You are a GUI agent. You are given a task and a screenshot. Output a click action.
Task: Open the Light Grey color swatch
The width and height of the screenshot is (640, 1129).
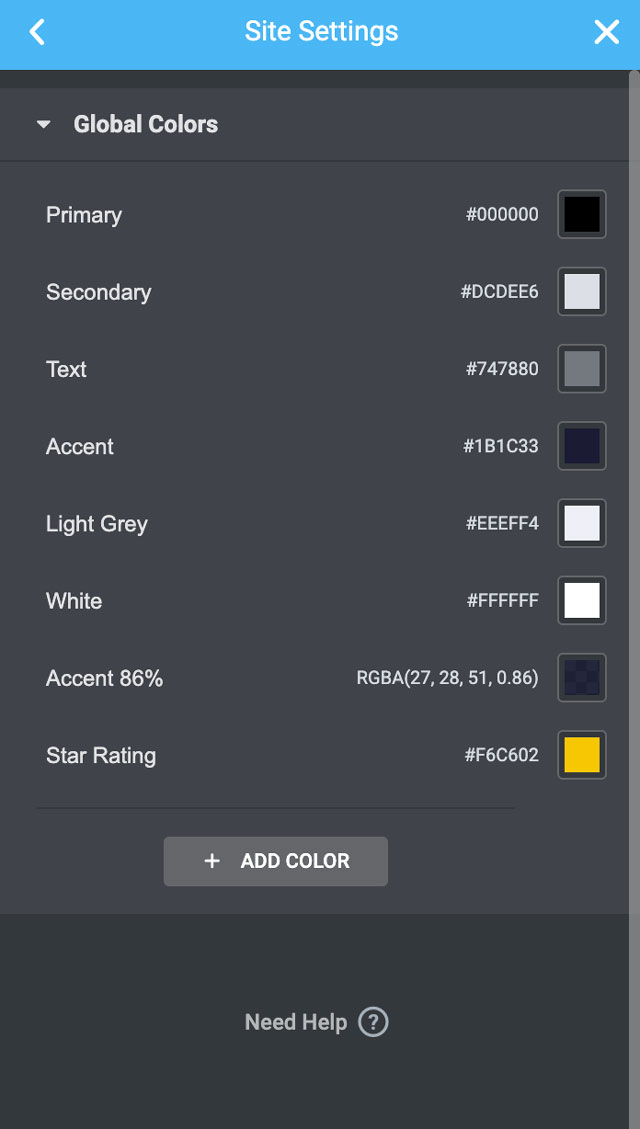pyautogui.click(x=582, y=523)
